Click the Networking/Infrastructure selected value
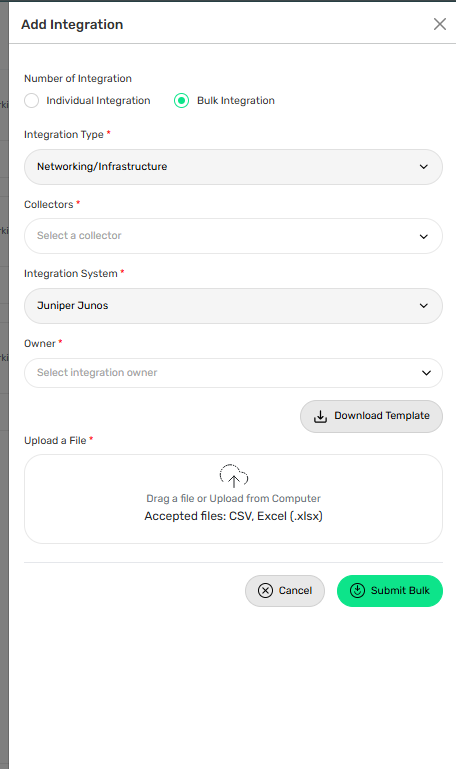 tap(102, 166)
